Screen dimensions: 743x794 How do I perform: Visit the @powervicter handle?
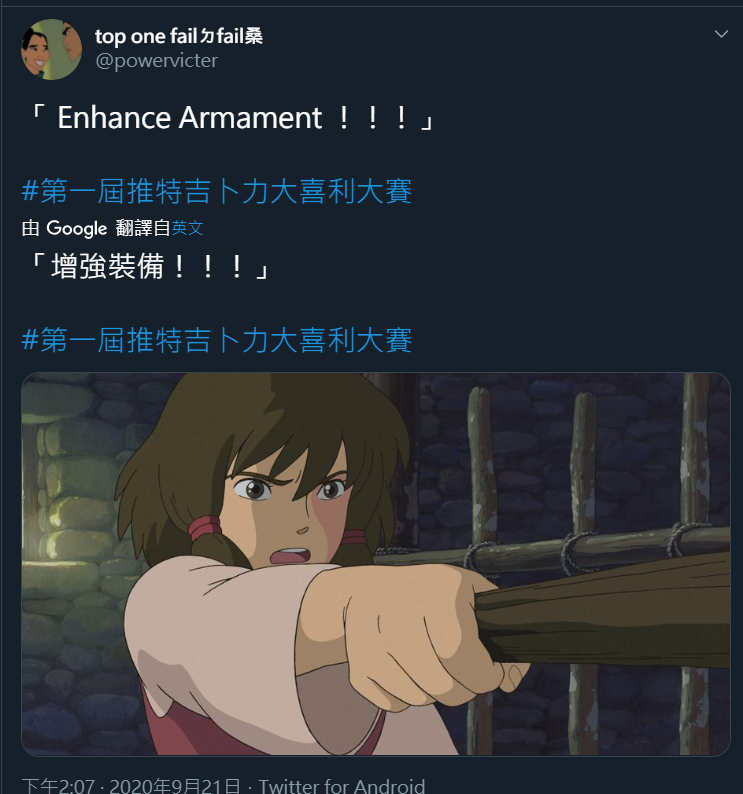(157, 61)
